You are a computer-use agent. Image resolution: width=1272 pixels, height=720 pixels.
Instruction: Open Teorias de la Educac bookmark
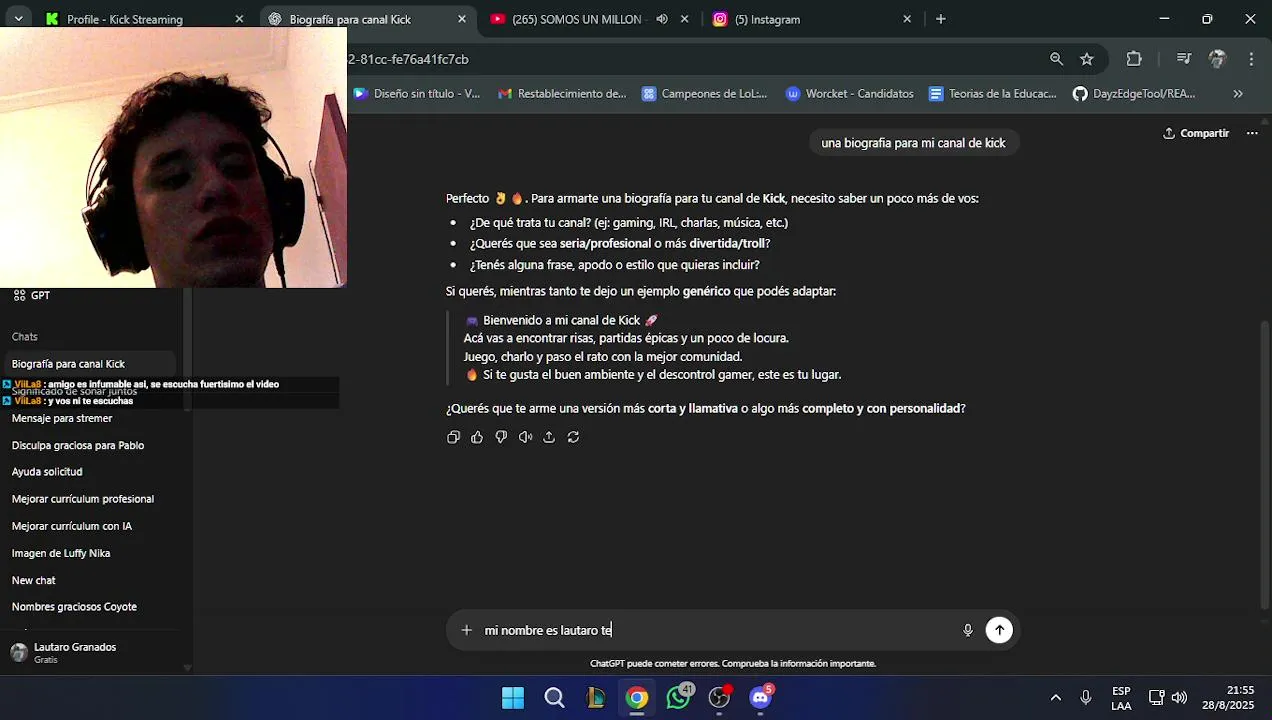coord(993,94)
